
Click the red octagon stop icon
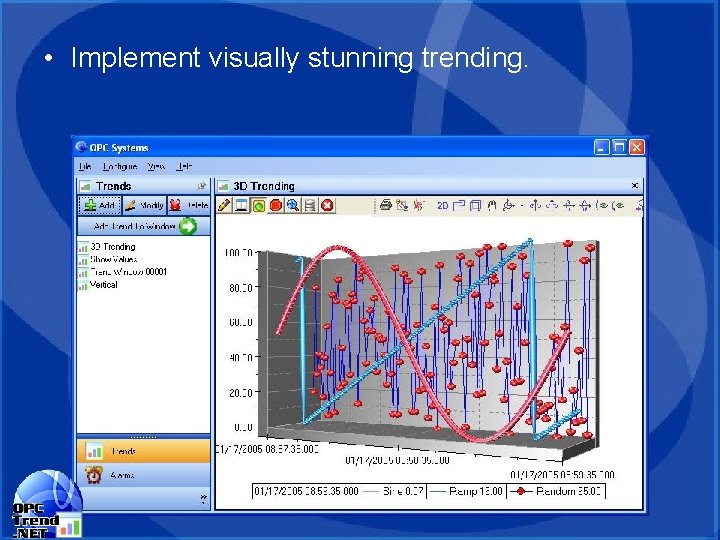tap(276, 205)
